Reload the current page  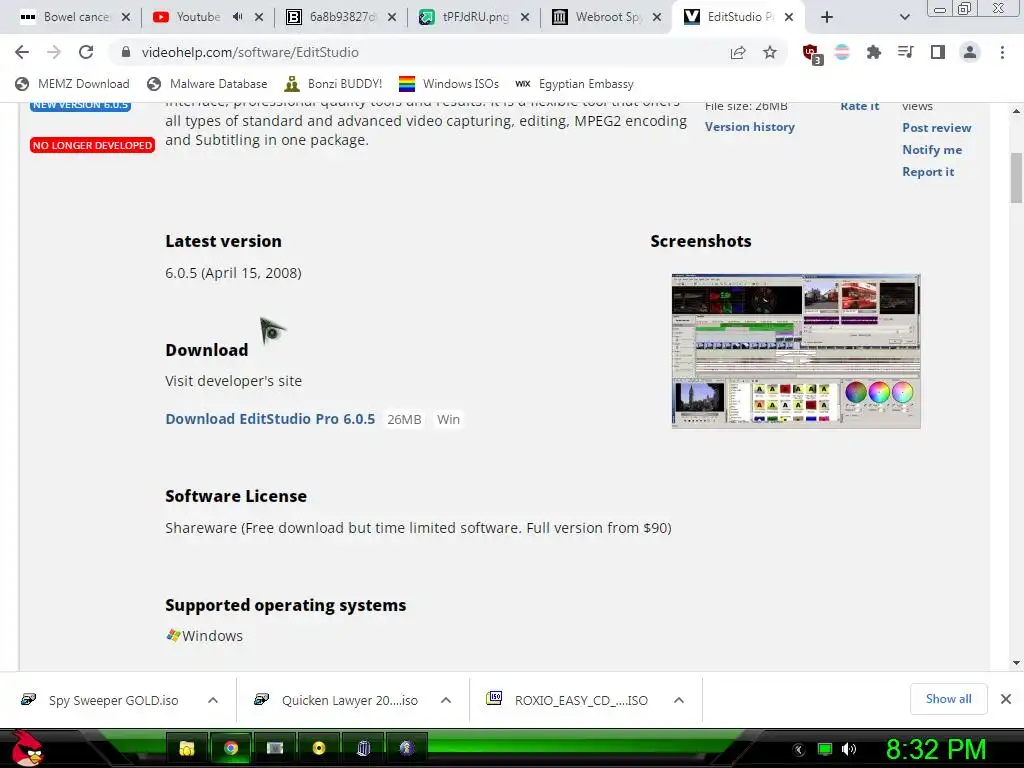(86, 52)
